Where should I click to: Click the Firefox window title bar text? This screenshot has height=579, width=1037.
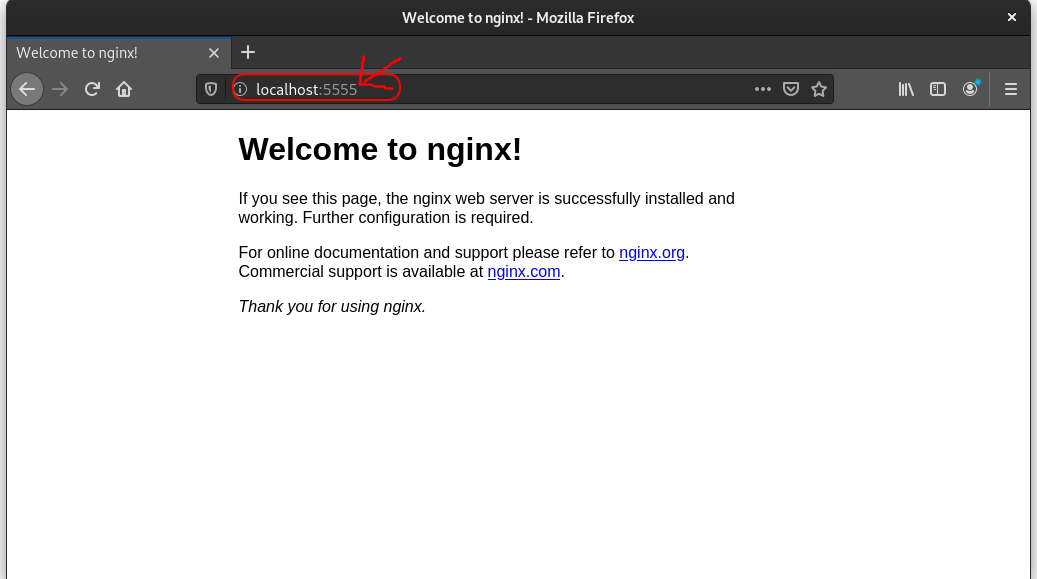518,18
